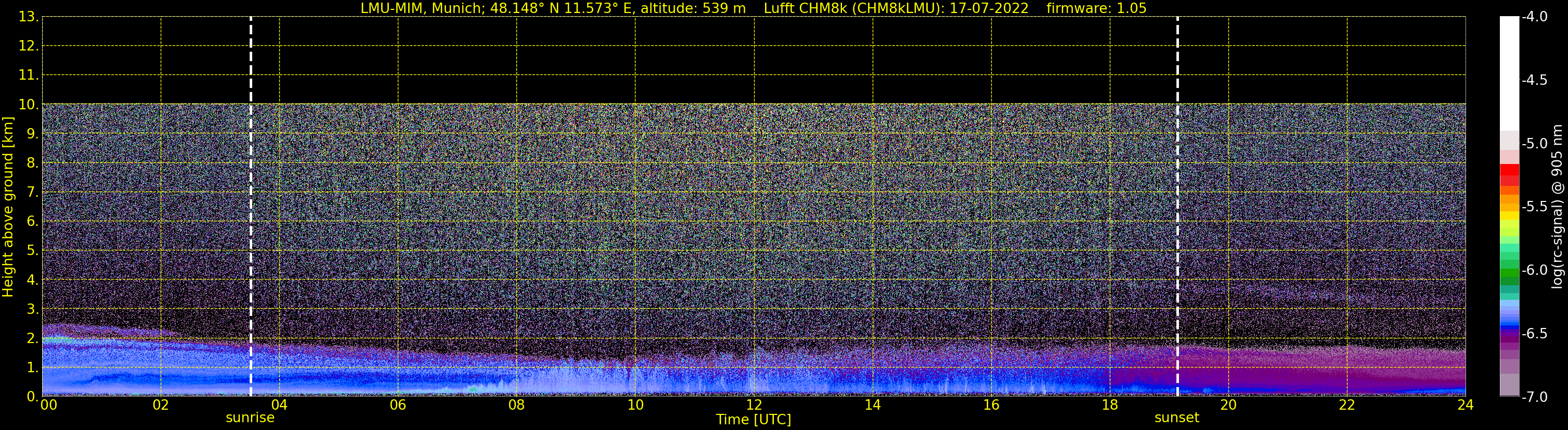Click the height axis tick label "1."

pos(33,368)
